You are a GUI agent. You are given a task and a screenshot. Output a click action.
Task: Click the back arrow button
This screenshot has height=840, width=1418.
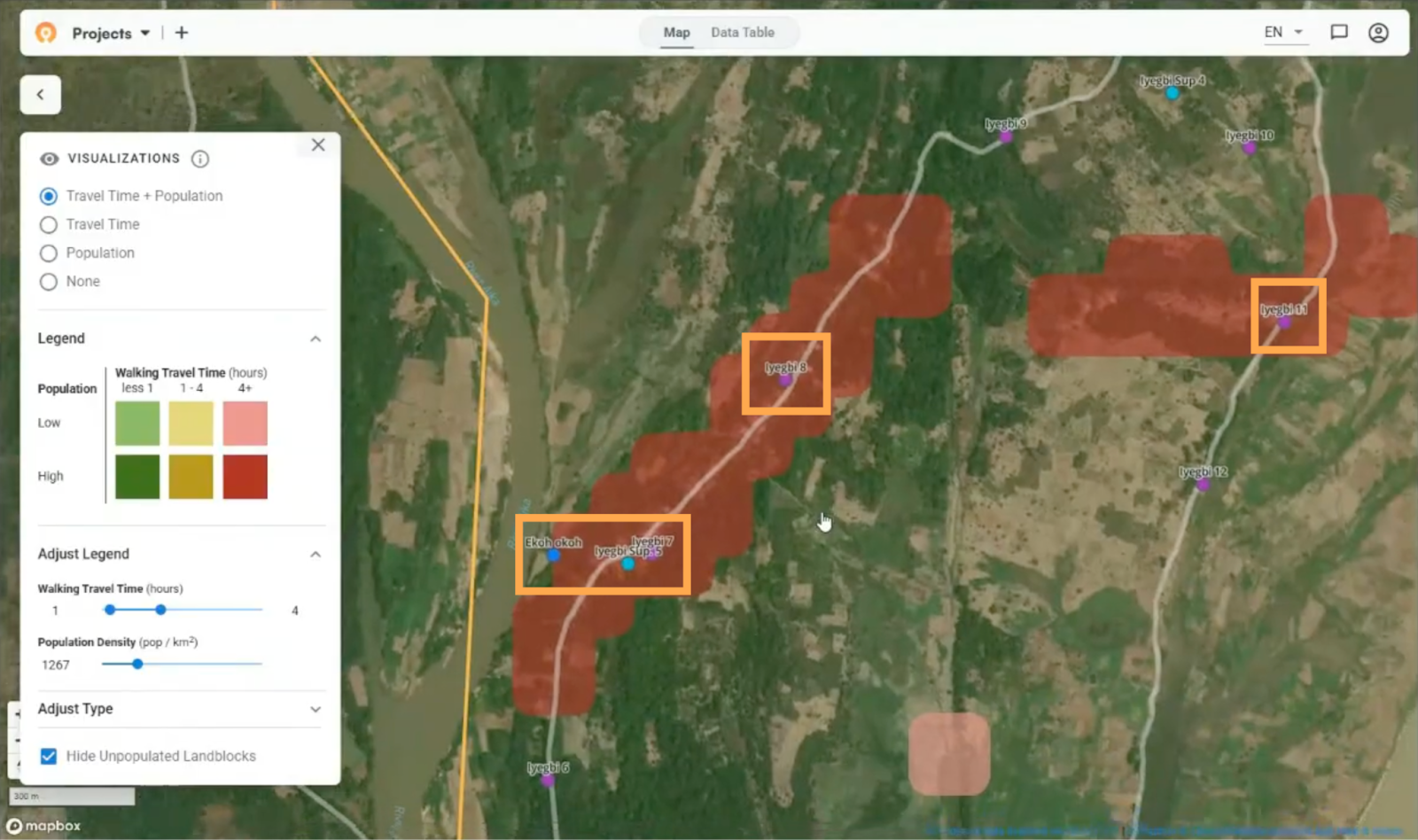(x=41, y=95)
